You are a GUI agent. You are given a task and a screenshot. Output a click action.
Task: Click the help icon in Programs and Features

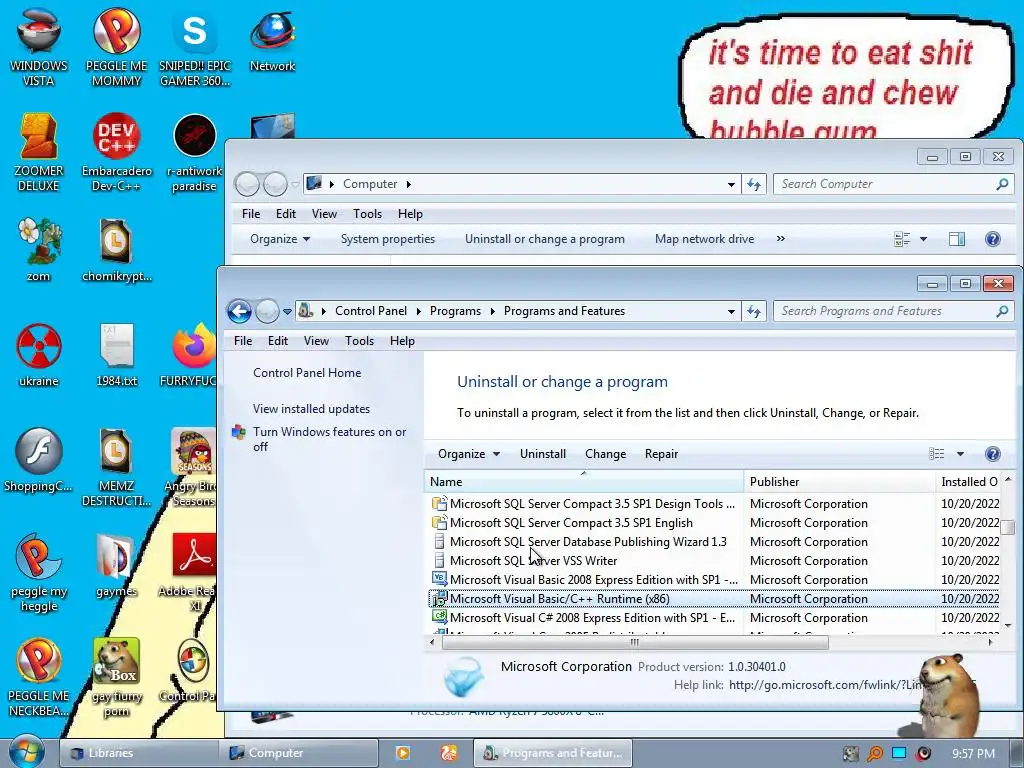pyautogui.click(x=993, y=454)
